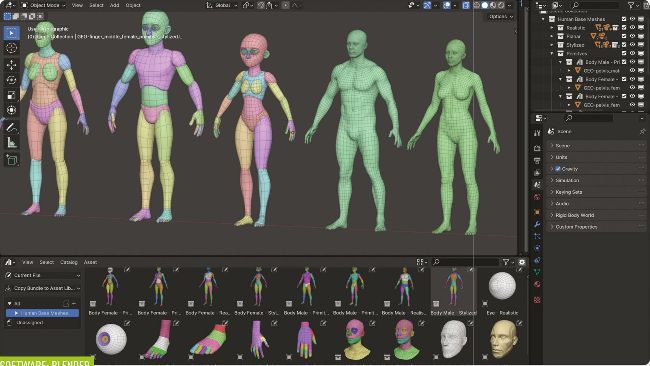
Task: Select the Select Box tool
Action: [x=12, y=32]
